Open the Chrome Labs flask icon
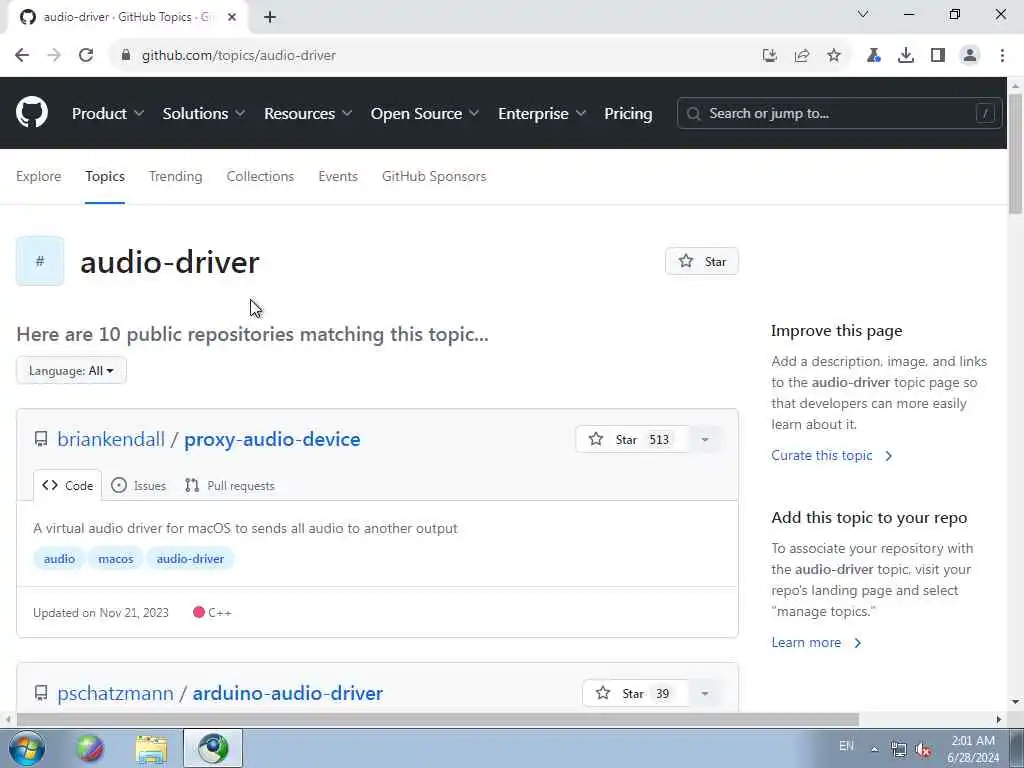Screen dimensions: 1024x768 (x=873, y=56)
